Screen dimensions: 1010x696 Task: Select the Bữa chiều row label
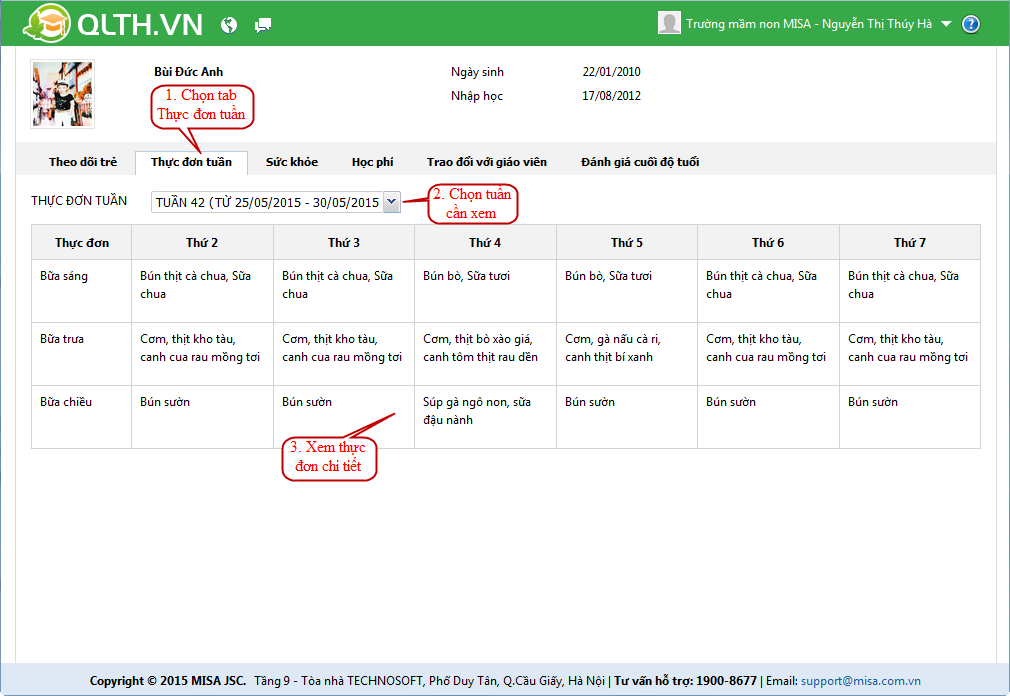coord(66,402)
